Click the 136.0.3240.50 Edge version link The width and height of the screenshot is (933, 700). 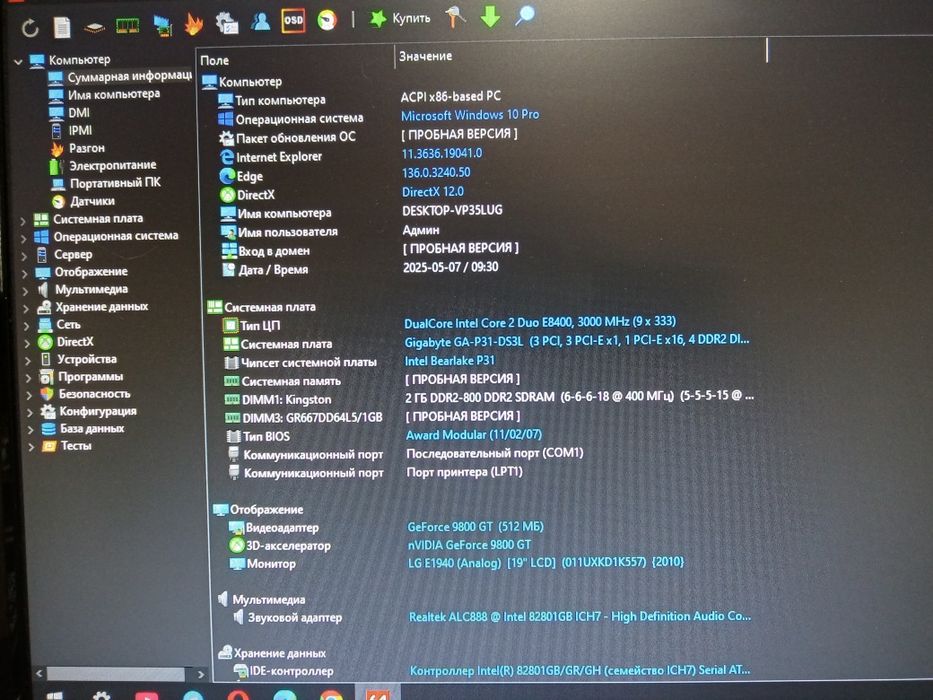(436, 173)
